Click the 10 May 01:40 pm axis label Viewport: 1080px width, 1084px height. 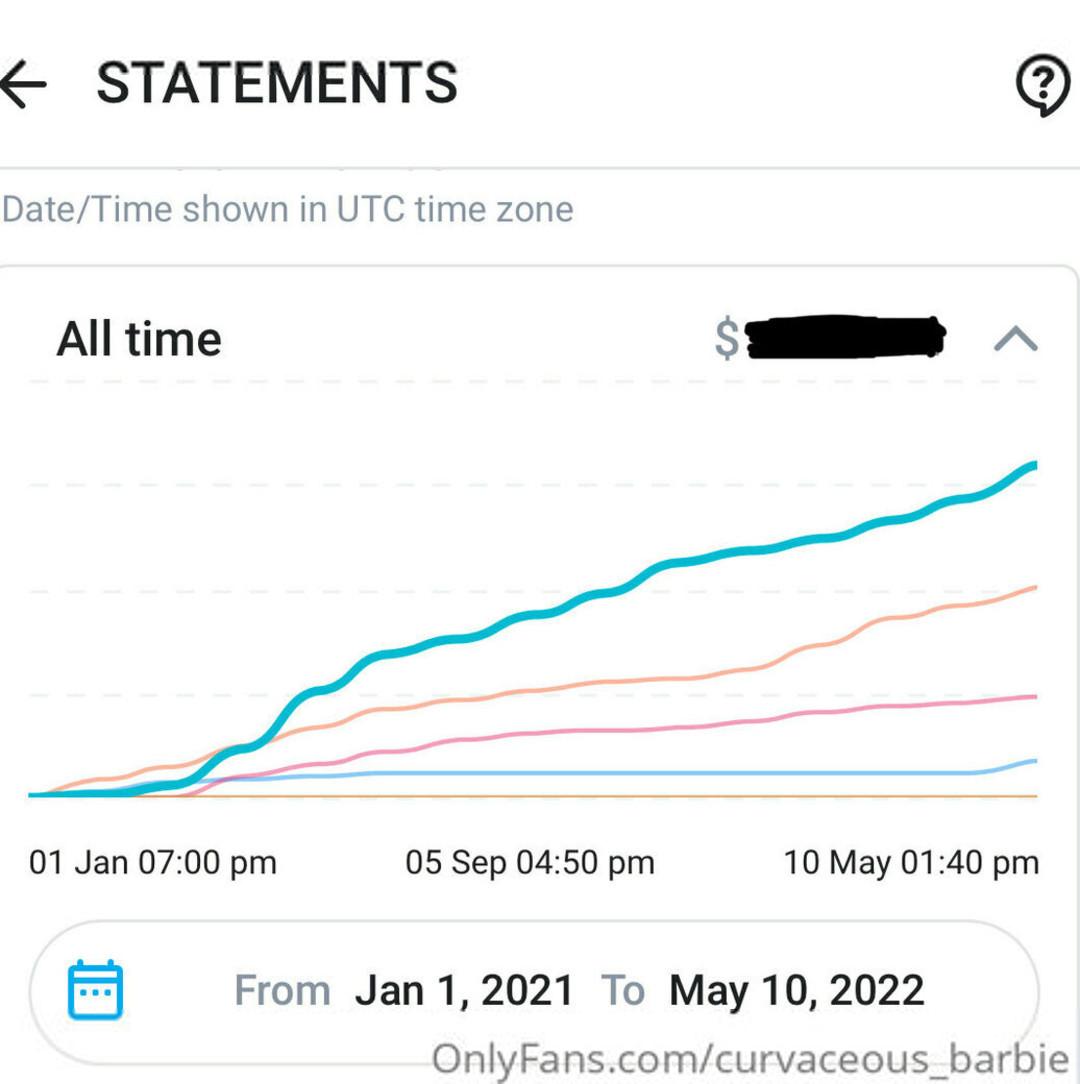pos(911,863)
